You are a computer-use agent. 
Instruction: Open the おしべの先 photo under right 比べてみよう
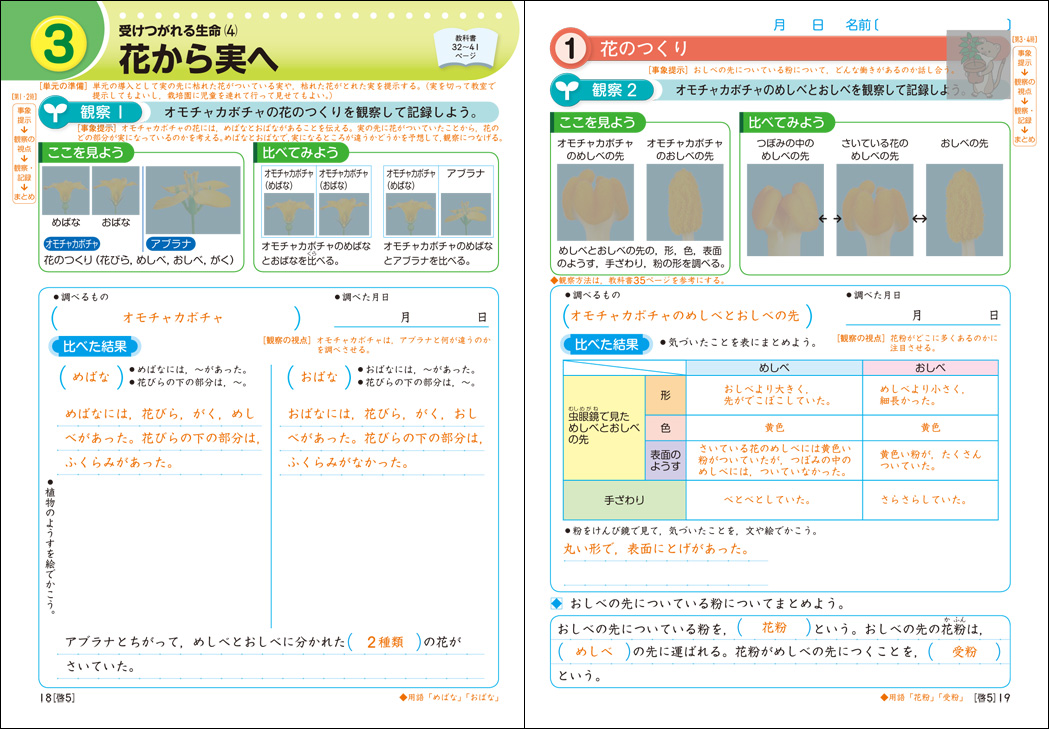tap(964, 210)
